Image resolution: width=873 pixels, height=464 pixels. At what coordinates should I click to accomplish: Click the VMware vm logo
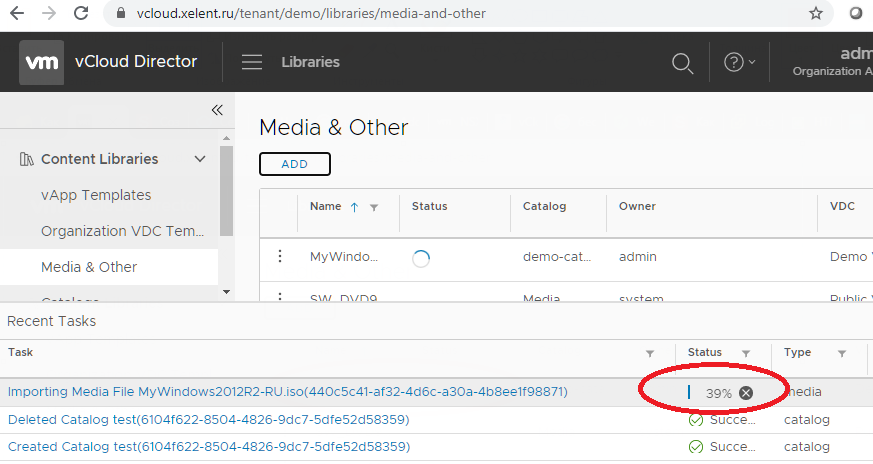coord(42,62)
